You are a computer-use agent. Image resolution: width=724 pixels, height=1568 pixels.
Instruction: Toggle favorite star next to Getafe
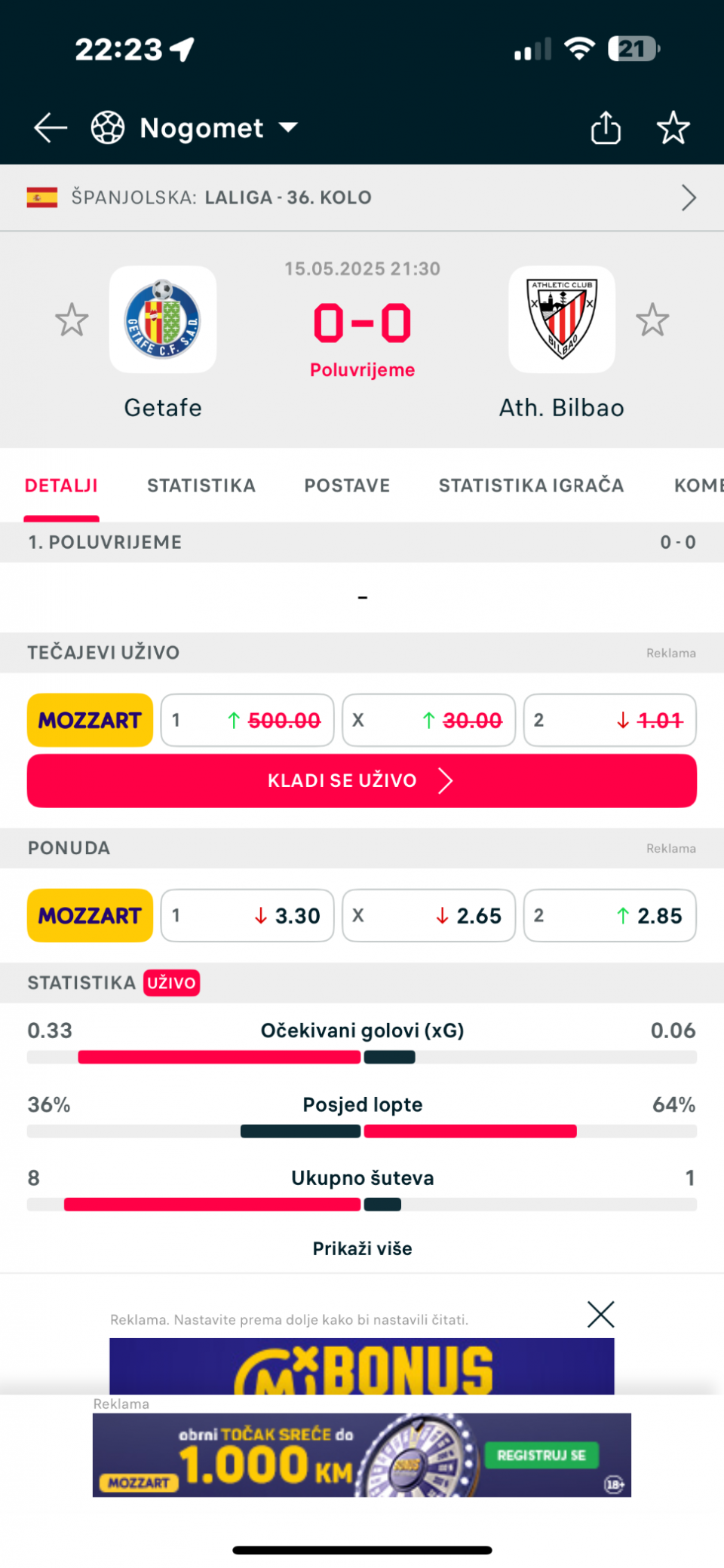coord(72,320)
